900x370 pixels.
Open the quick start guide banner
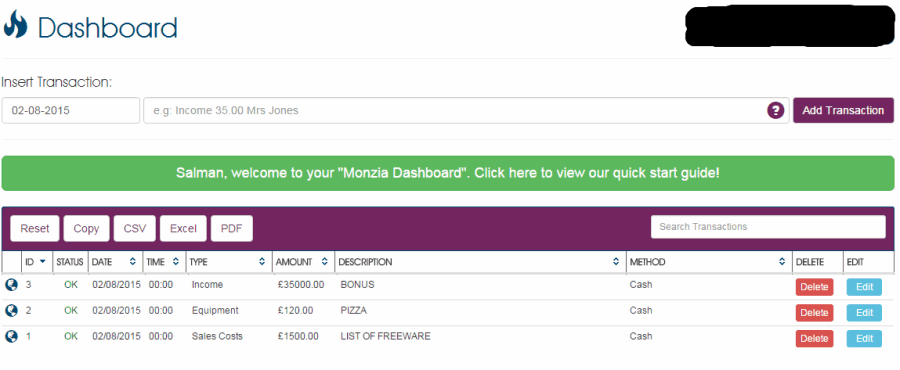448,173
